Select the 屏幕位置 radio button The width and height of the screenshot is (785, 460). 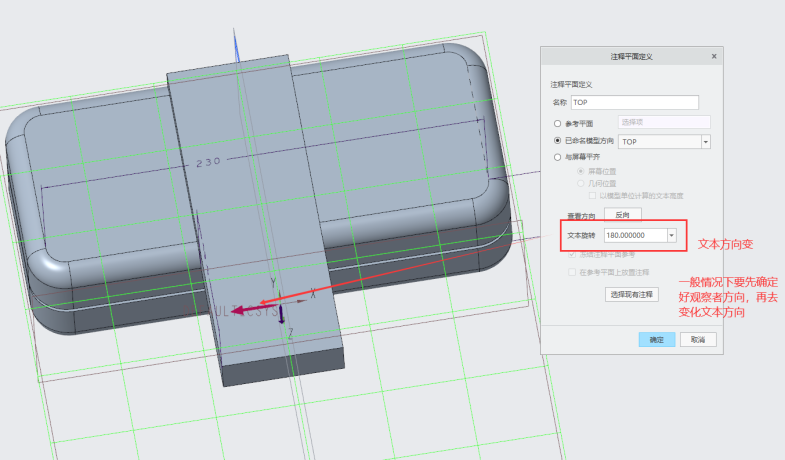pos(581,172)
